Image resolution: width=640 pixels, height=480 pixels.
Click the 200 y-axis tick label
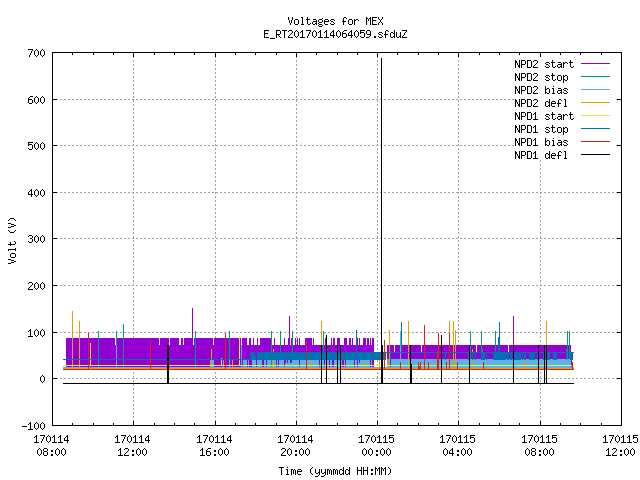click(36, 286)
